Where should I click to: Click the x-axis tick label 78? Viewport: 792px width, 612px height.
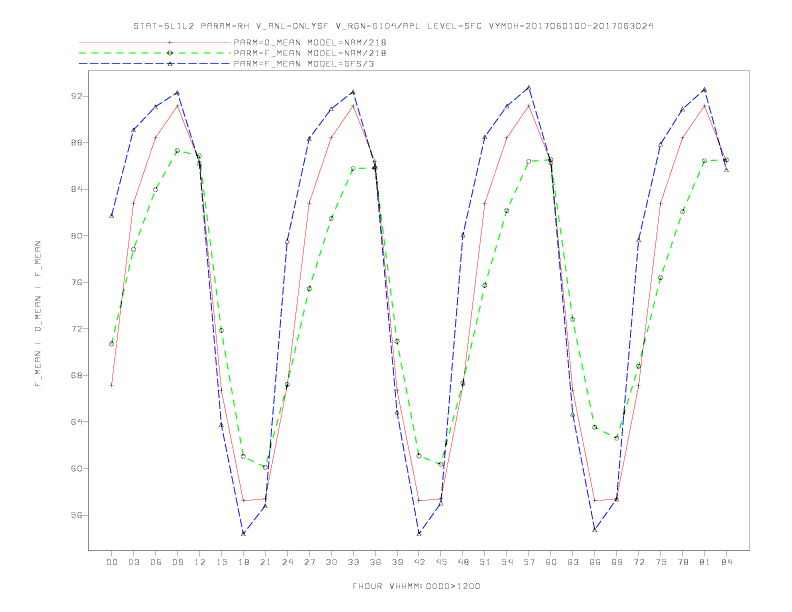pyautogui.click(x=683, y=562)
